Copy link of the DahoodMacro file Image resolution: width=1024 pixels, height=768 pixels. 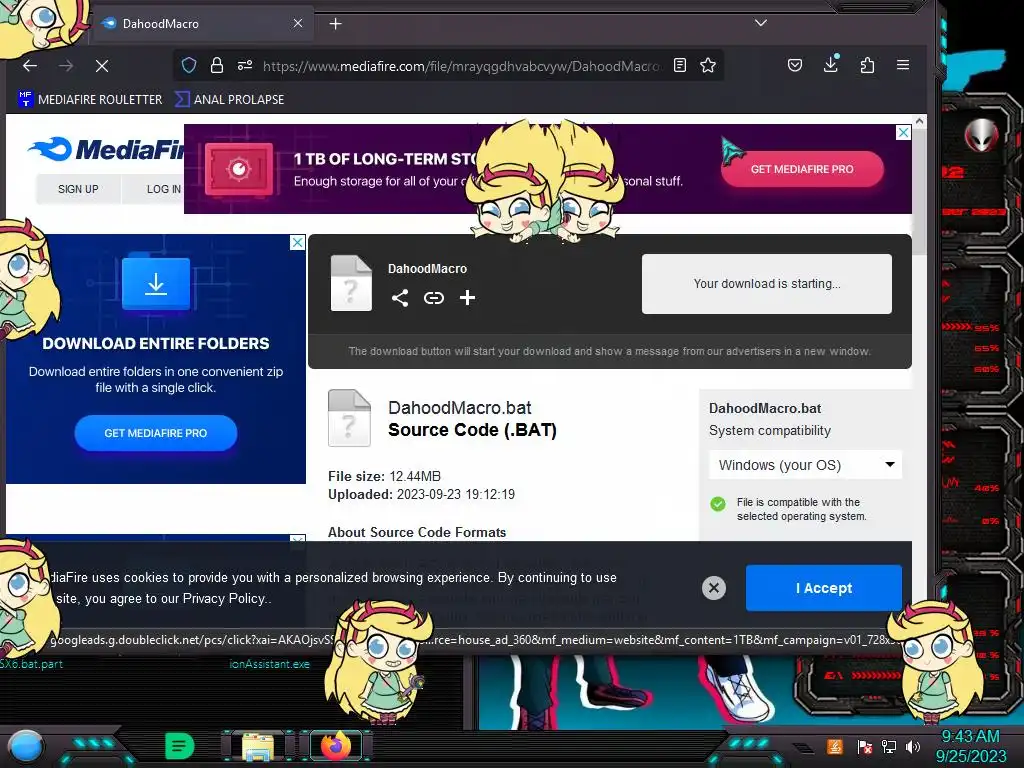434,298
